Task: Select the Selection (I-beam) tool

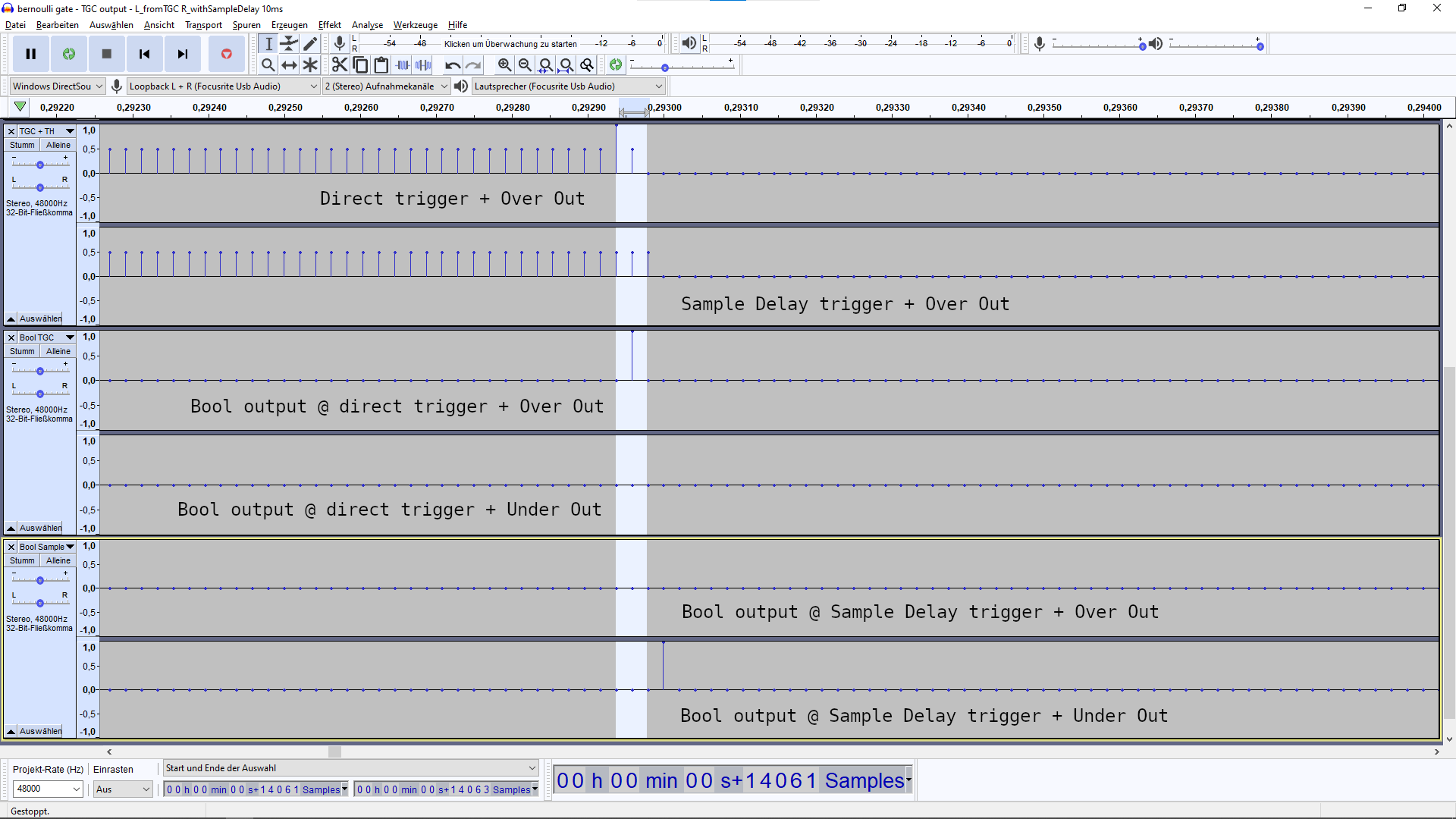Action: [268, 44]
